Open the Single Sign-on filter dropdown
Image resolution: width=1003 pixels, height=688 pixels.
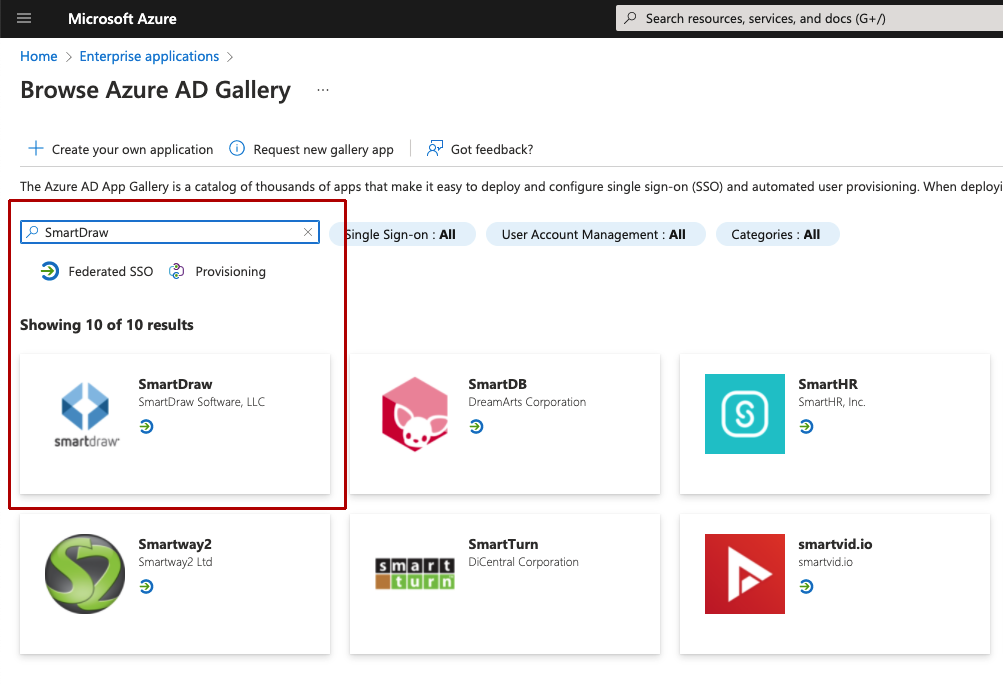[403, 234]
